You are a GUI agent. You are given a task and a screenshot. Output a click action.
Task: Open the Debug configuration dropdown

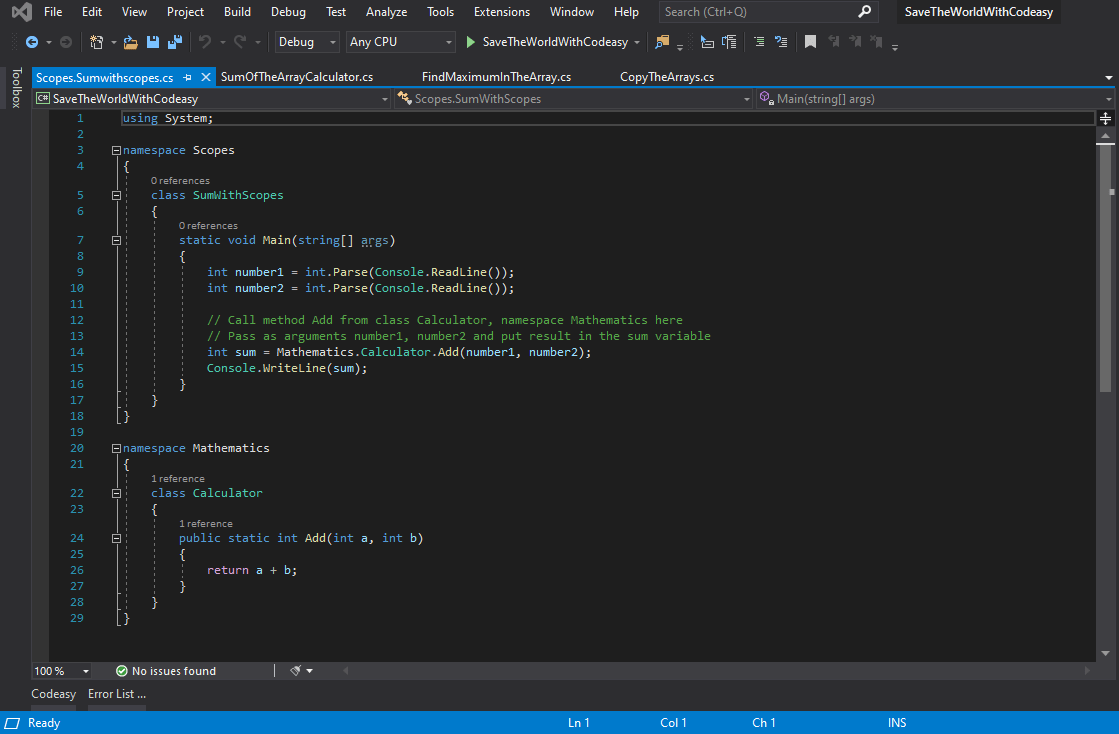pyautogui.click(x=307, y=42)
